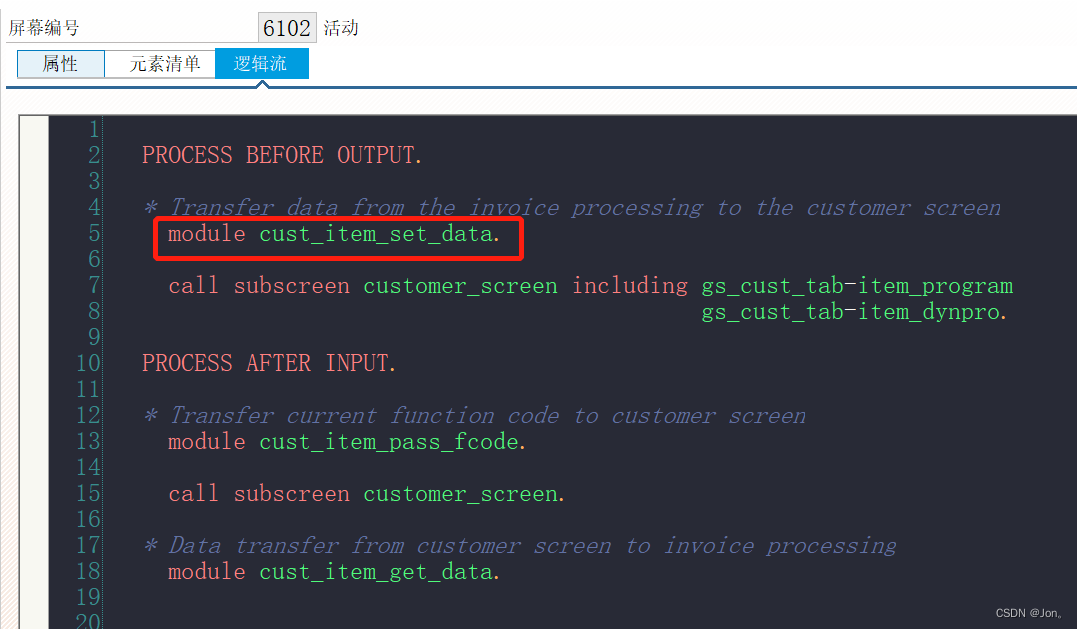
Task: Click line number 13 in the gutter
Action: point(88,442)
